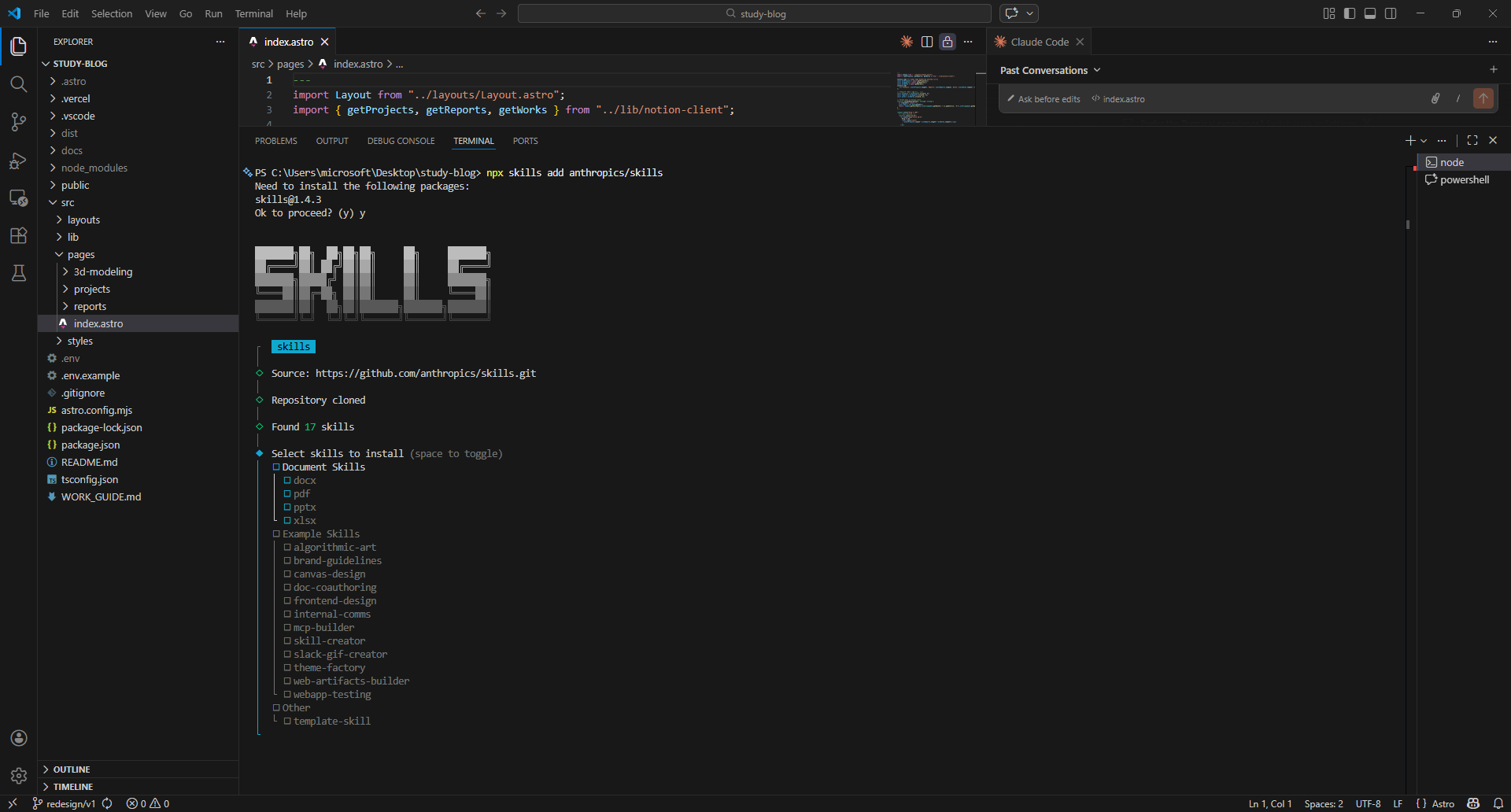Click the study-blog command center search box
The height and width of the screenshot is (812, 1511).
point(754,13)
